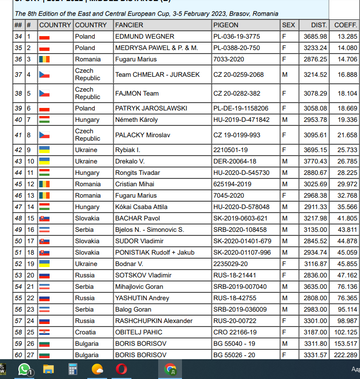The image size is (360, 379).
Task: Select the PIGEON column header
Action: 226,25
